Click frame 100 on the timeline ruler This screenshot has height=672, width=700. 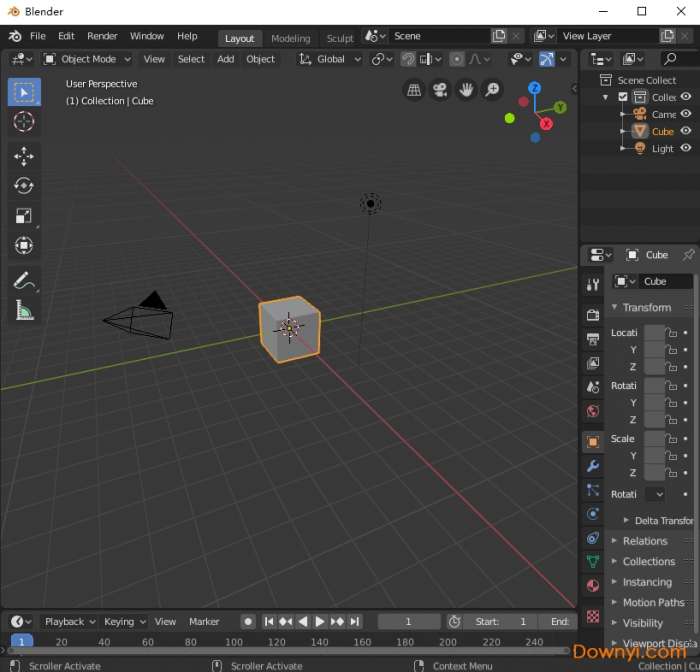click(234, 642)
